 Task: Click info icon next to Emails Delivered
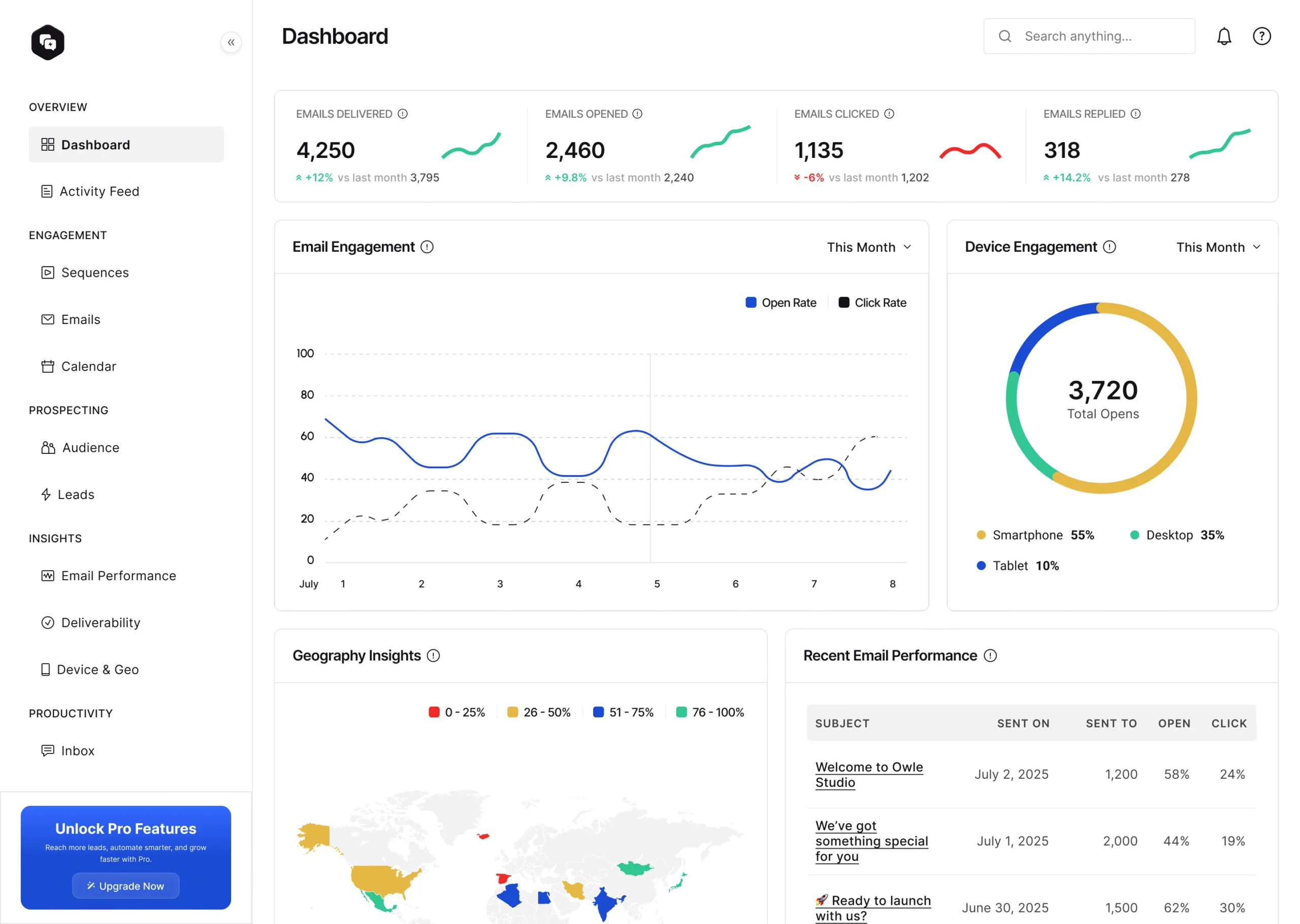(402, 114)
